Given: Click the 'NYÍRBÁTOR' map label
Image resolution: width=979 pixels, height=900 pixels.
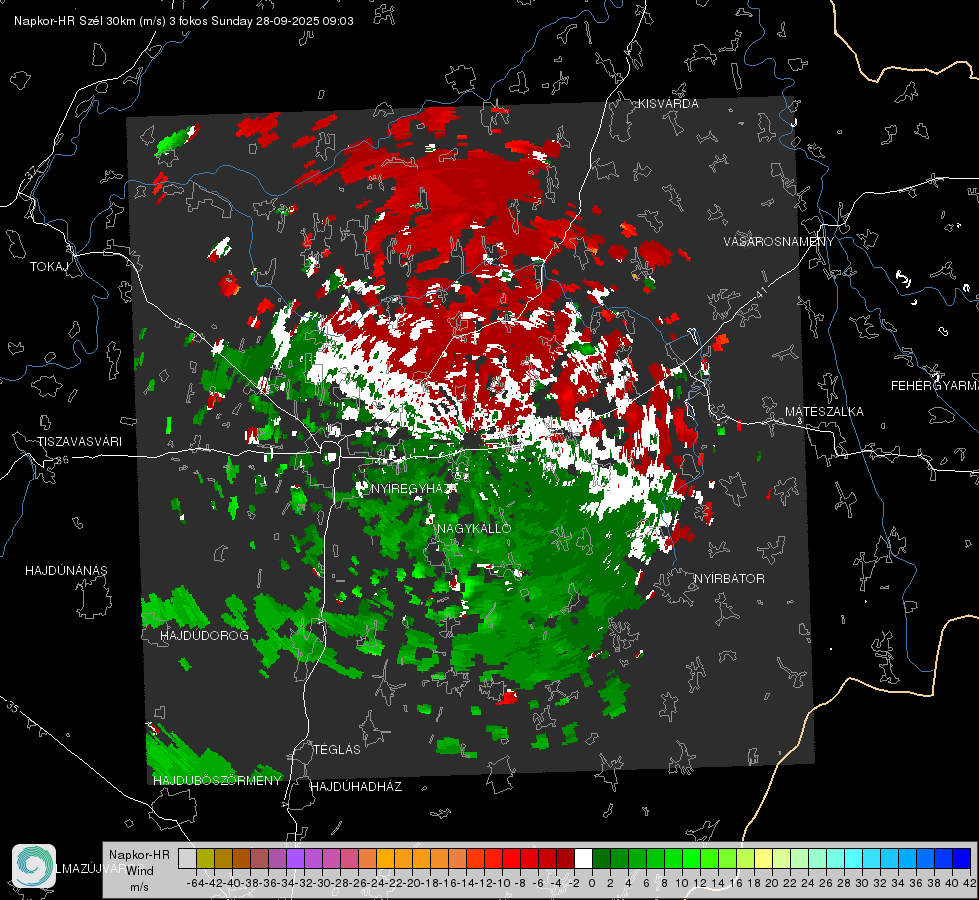Looking at the screenshot, I should pos(729,579).
